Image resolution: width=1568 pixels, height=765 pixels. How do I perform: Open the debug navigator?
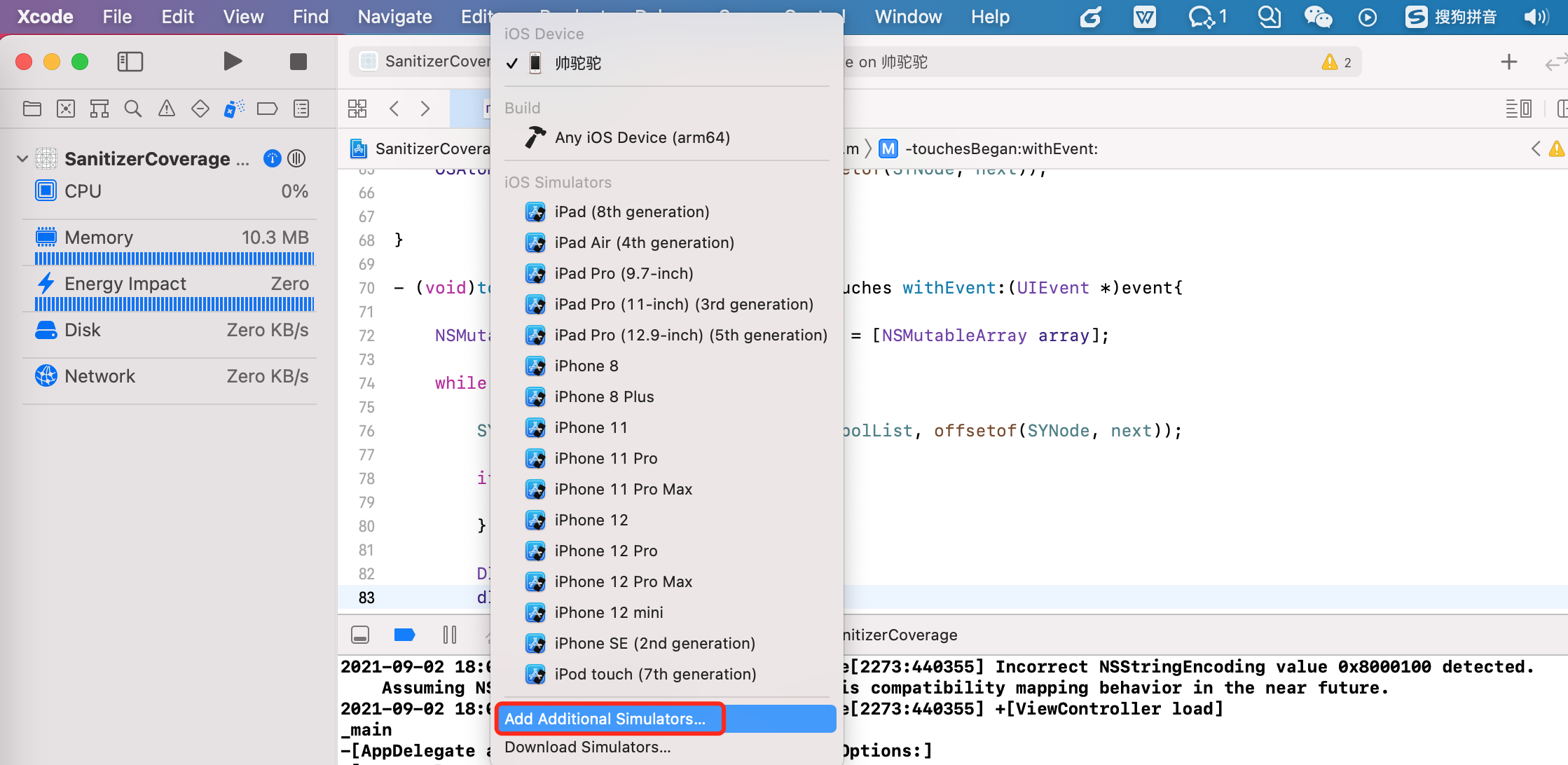pyautogui.click(x=234, y=109)
